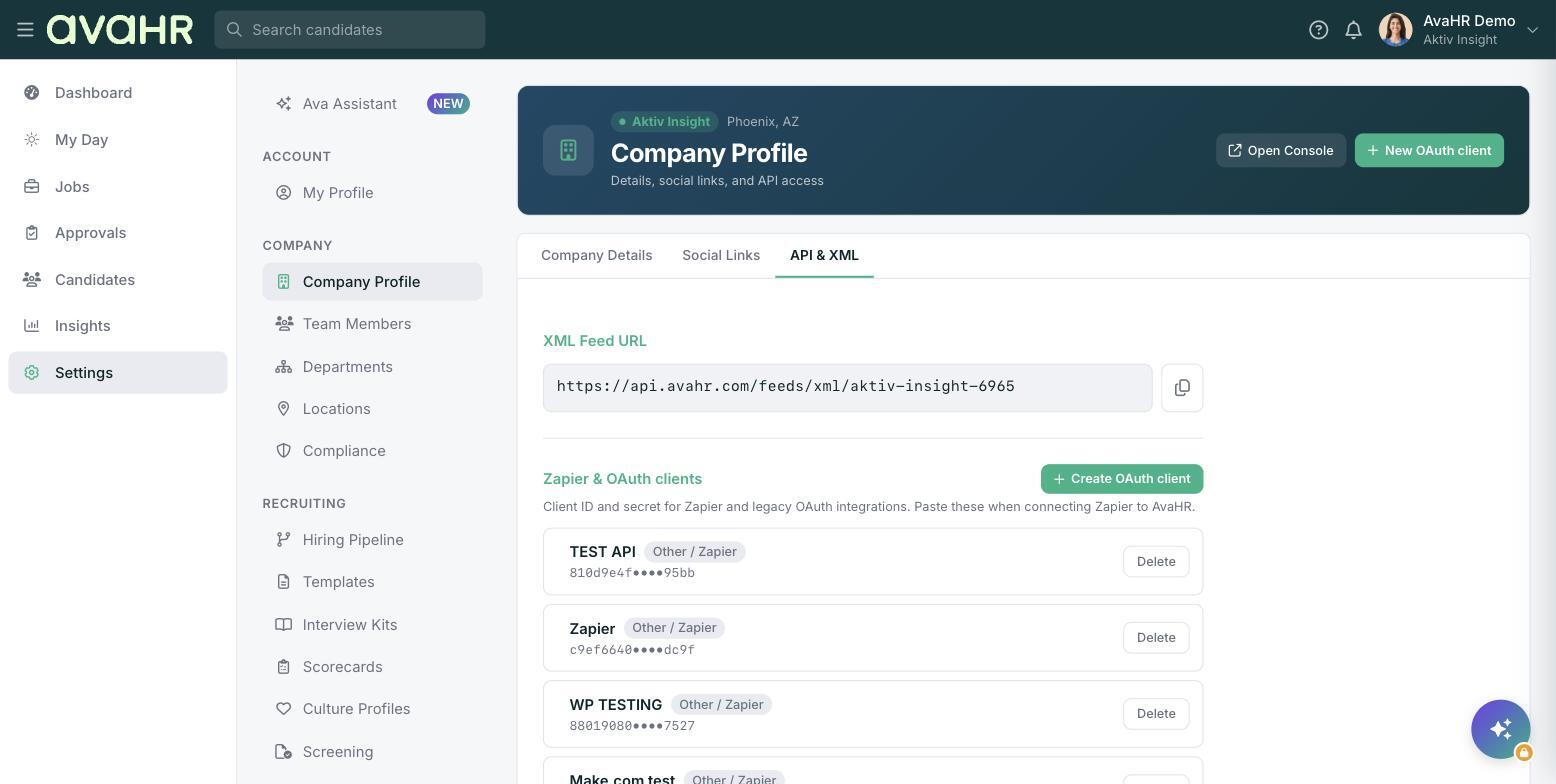Click TEST API client ID 810d9e4f••••95bb
The height and width of the screenshot is (784, 1556).
[x=632, y=573]
